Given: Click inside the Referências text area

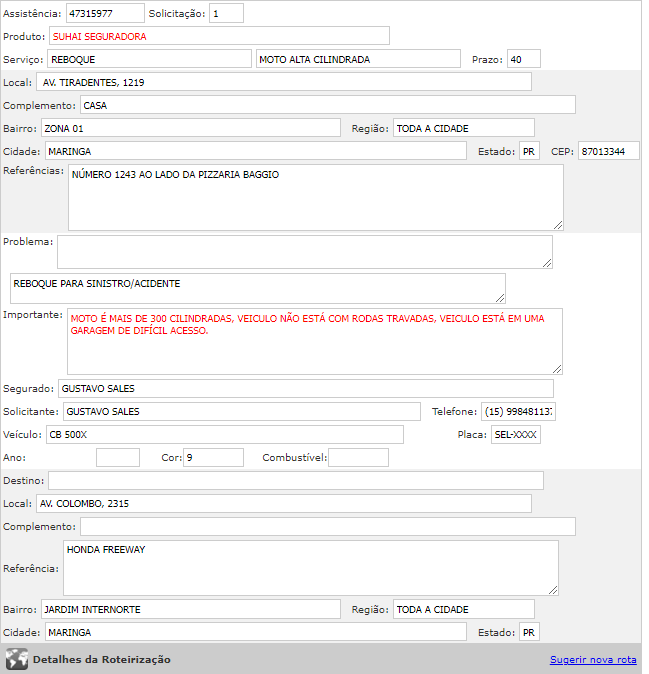Looking at the screenshot, I should click(x=315, y=197).
